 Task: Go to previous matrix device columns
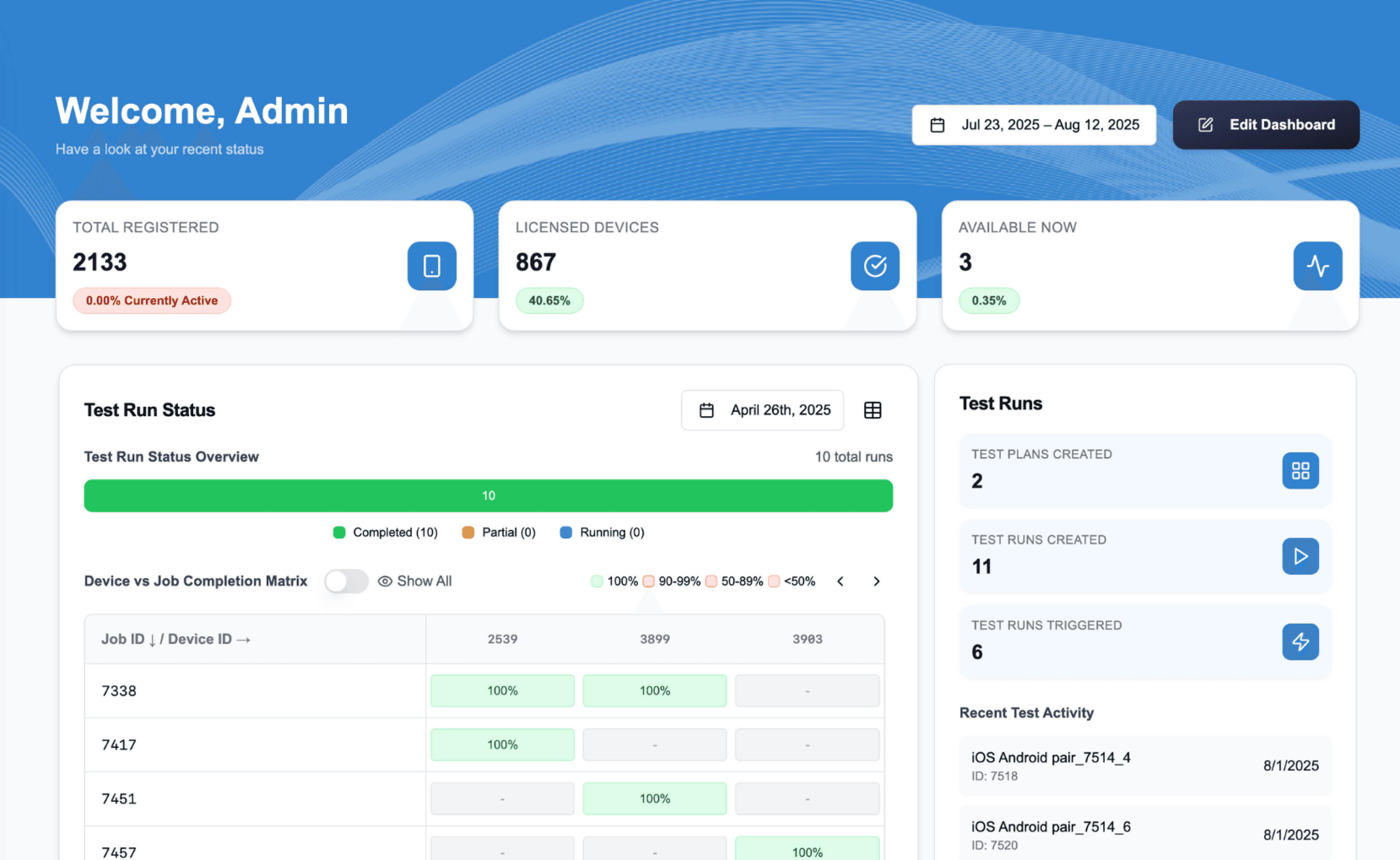(840, 581)
